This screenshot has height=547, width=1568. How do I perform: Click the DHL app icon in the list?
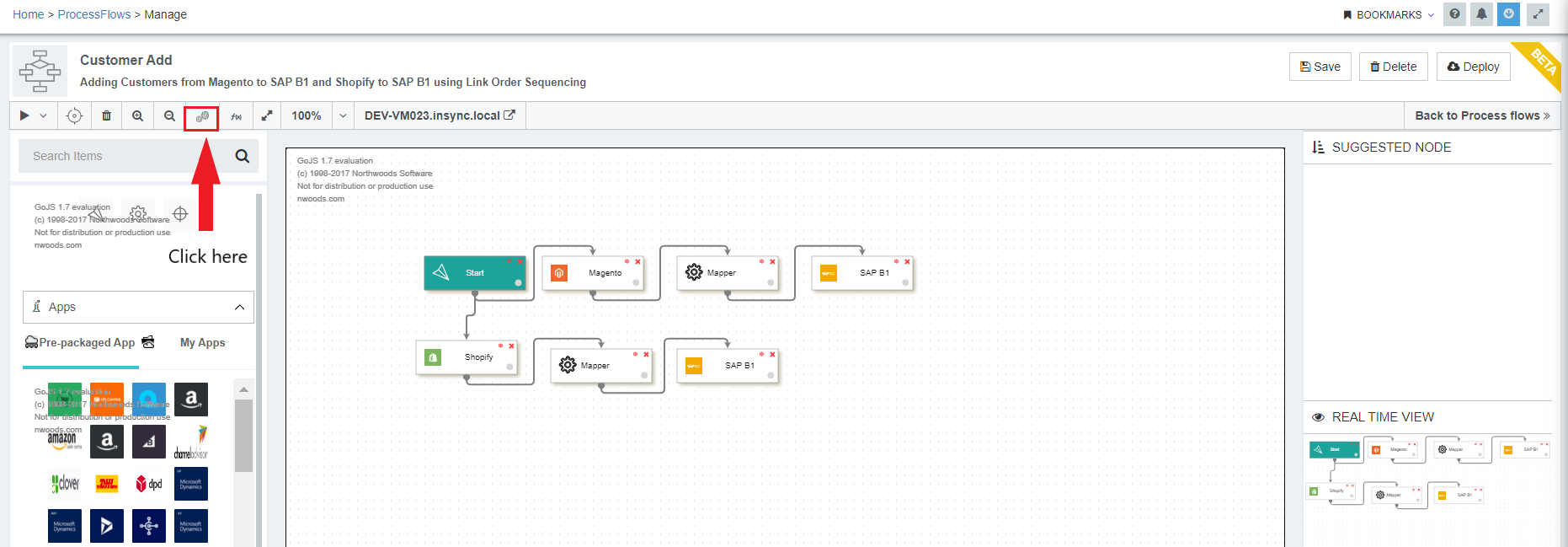click(107, 484)
